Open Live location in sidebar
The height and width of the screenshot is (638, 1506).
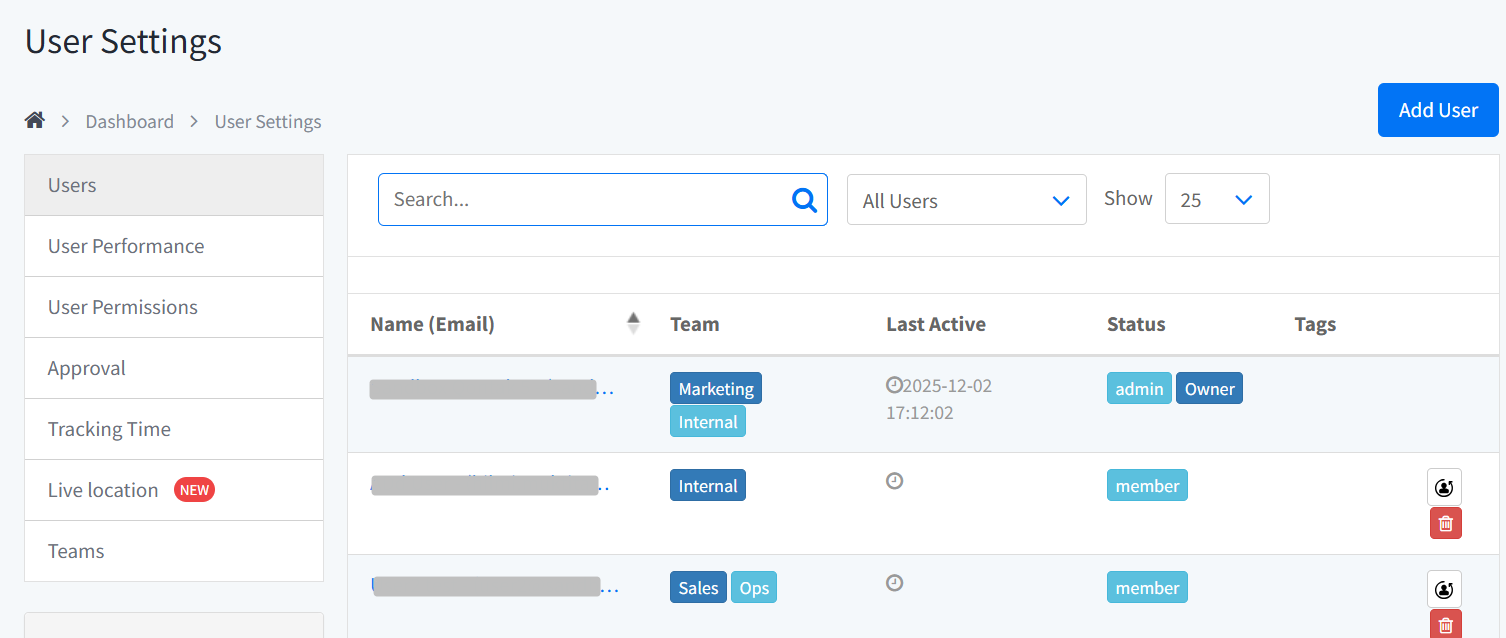[x=103, y=490]
